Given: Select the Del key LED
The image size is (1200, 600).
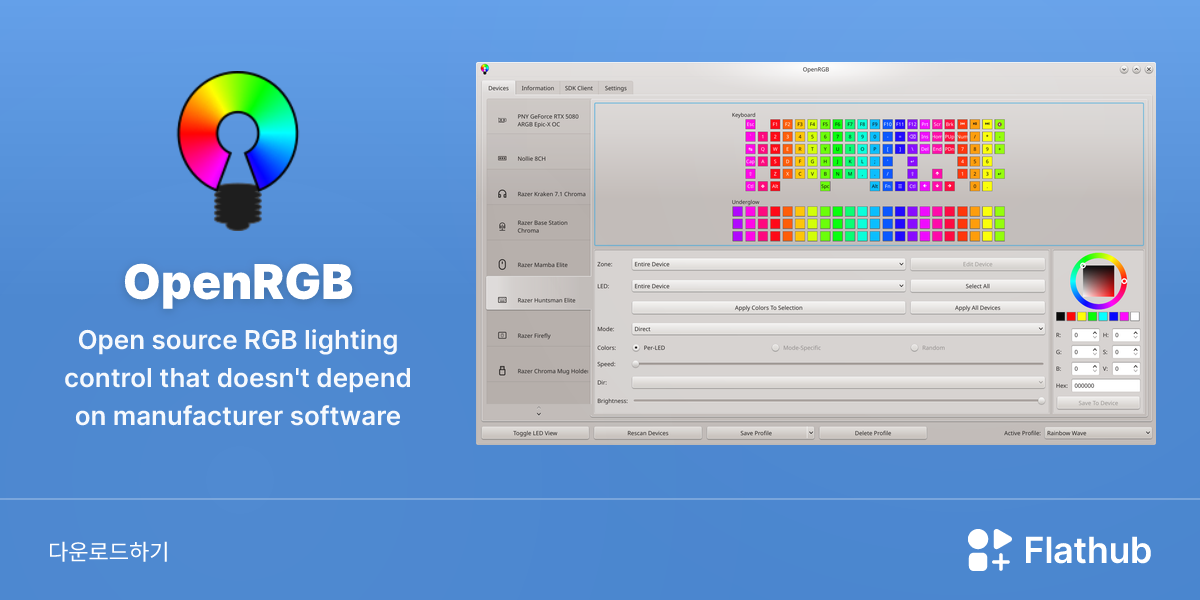Looking at the screenshot, I should (x=924, y=149).
